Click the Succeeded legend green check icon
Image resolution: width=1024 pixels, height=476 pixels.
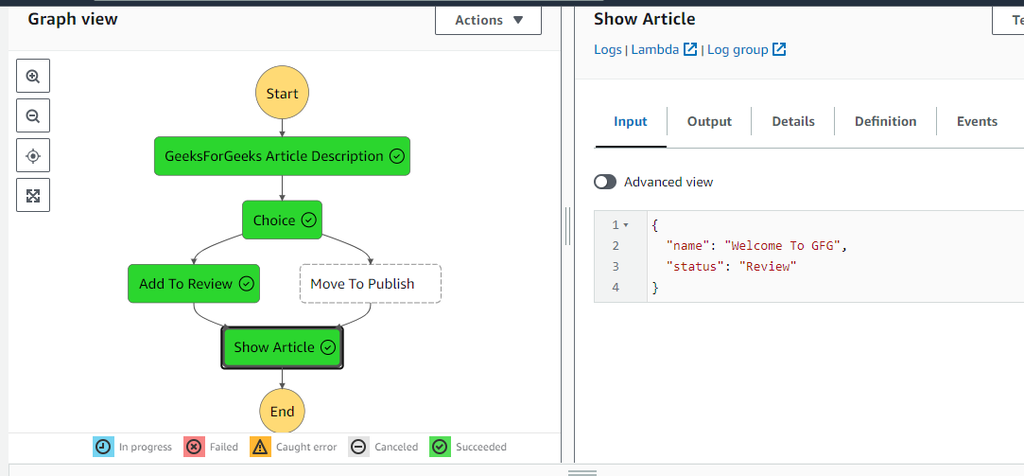pyautogui.click(x=439, y=447)
